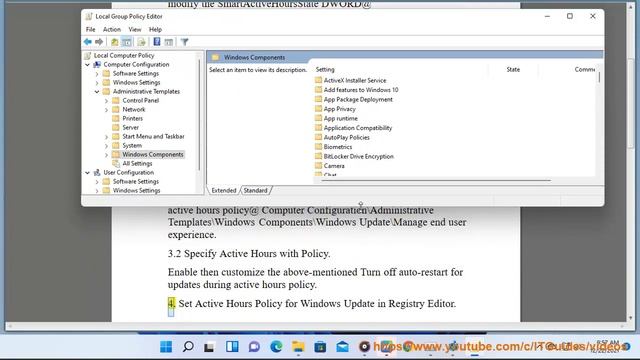This screenshot has width=640, height=360.
Task: Select Local Computer Policy root node
Action: coord(124,56)
